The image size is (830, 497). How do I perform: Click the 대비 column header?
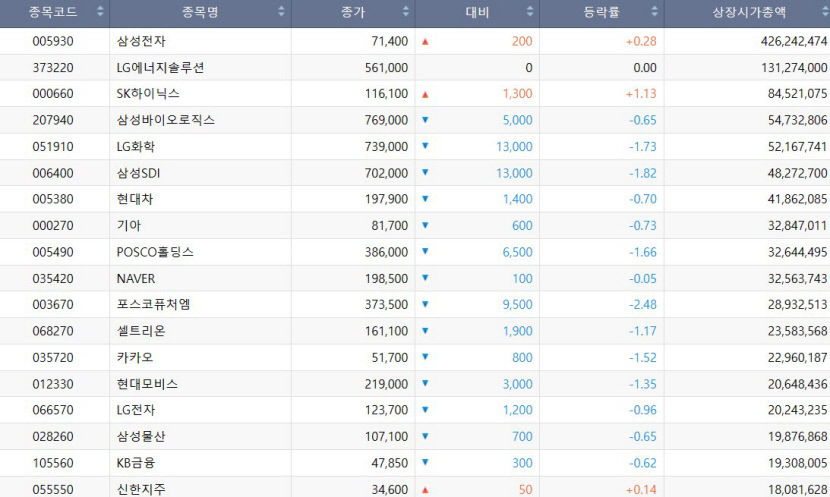477,13
